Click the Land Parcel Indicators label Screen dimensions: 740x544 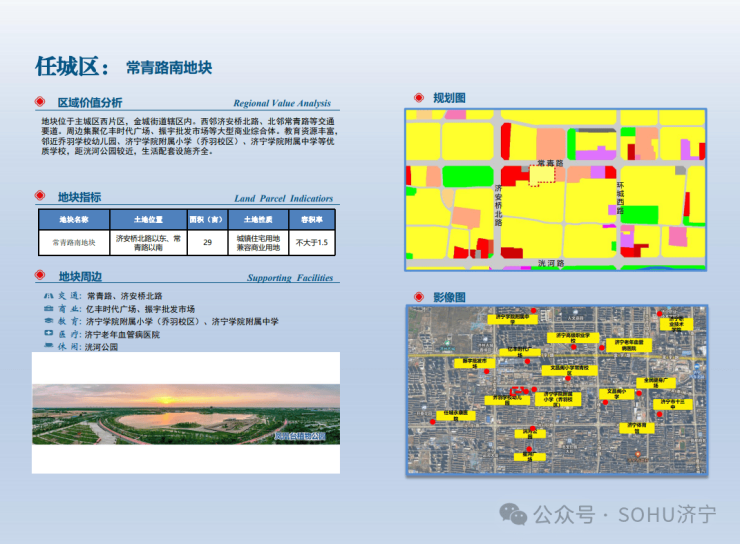coord(284,199)
